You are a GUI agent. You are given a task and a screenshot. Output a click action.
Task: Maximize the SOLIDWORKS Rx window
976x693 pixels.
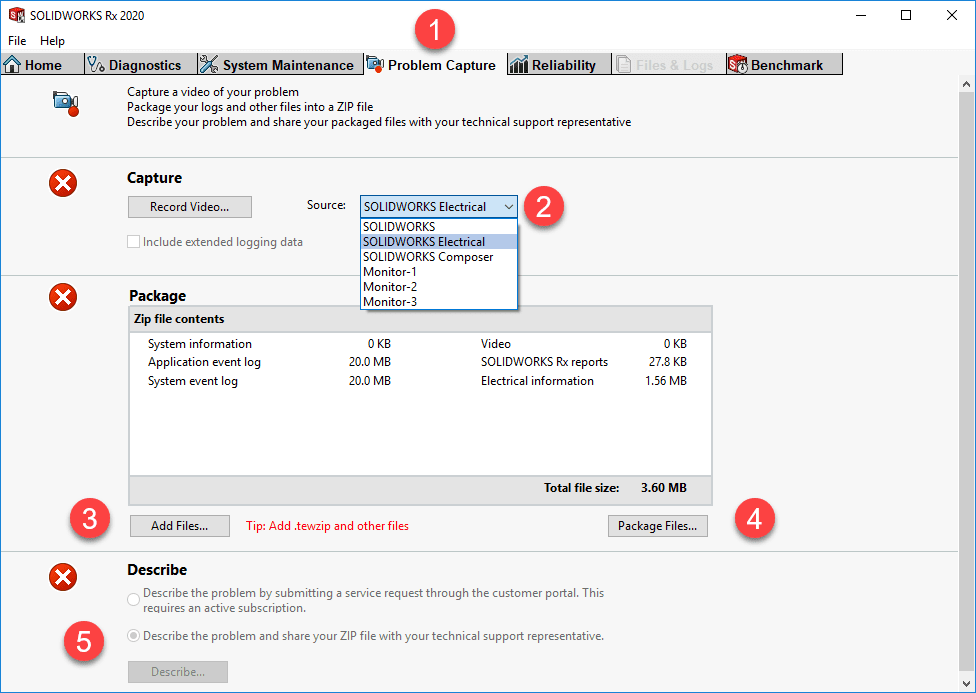click(x=906, y=15)
